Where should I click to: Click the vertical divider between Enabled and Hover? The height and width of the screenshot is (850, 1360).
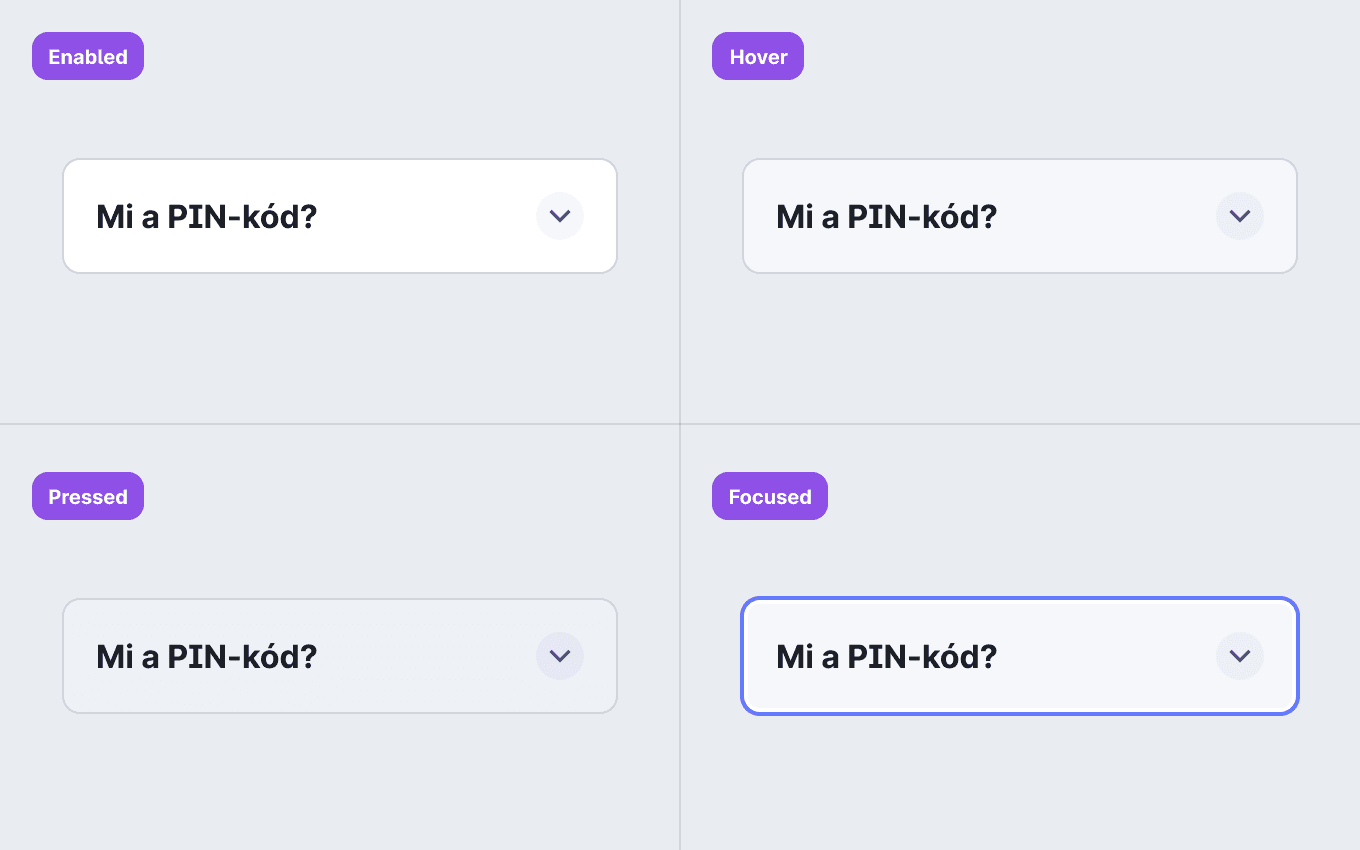pyautogui.click(x=680, y=212)
